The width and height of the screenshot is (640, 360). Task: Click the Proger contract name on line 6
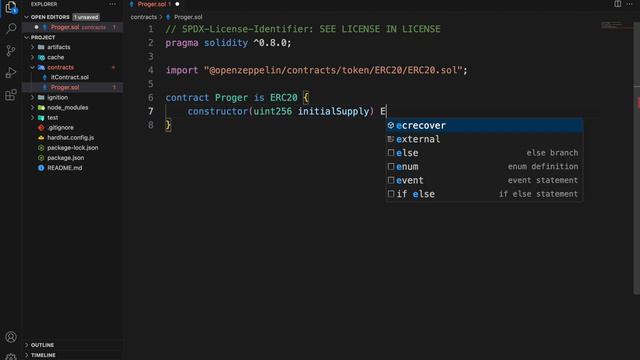[231, 98]
